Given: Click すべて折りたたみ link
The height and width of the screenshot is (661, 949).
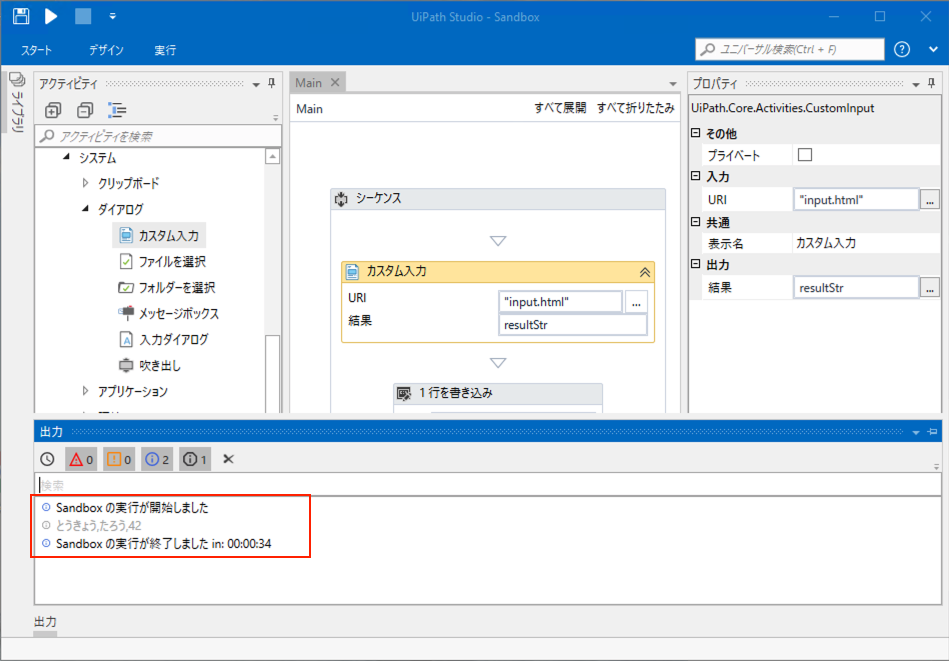Looking at the screenshot, I should click(635, 108).
